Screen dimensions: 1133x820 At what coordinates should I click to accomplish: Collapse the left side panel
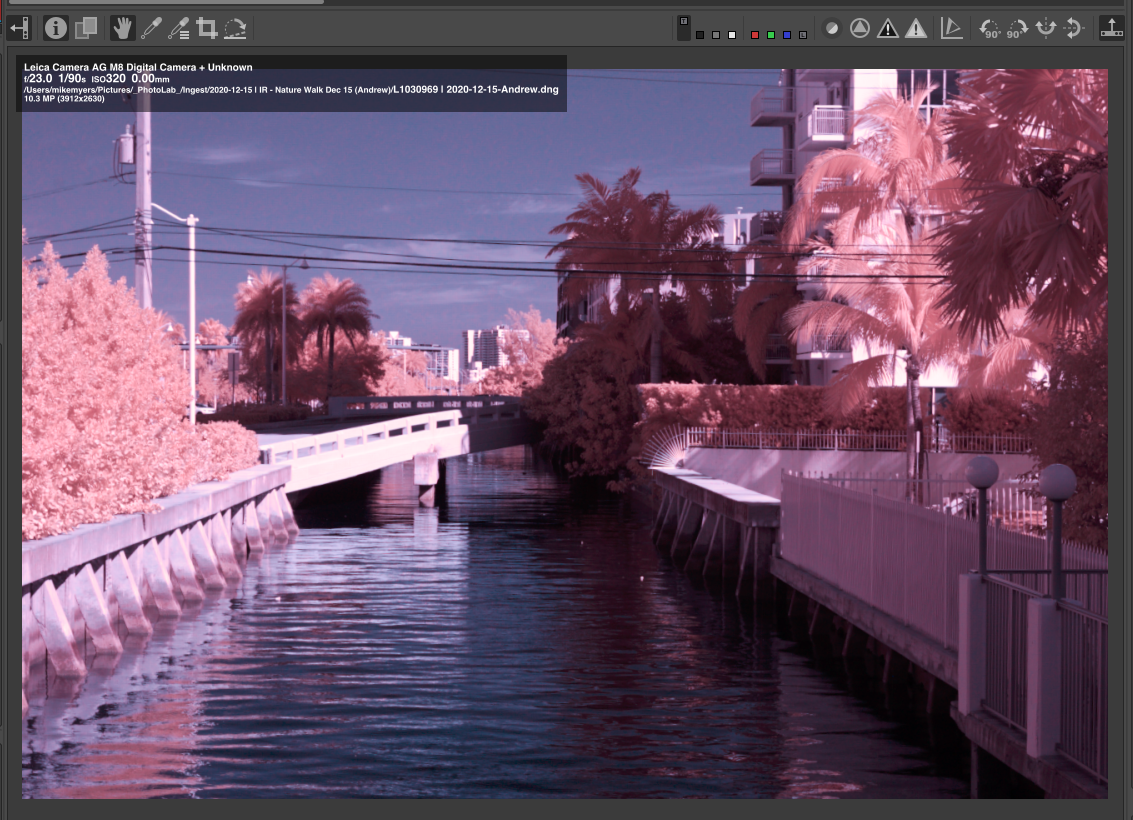click(x=19, y=28)
